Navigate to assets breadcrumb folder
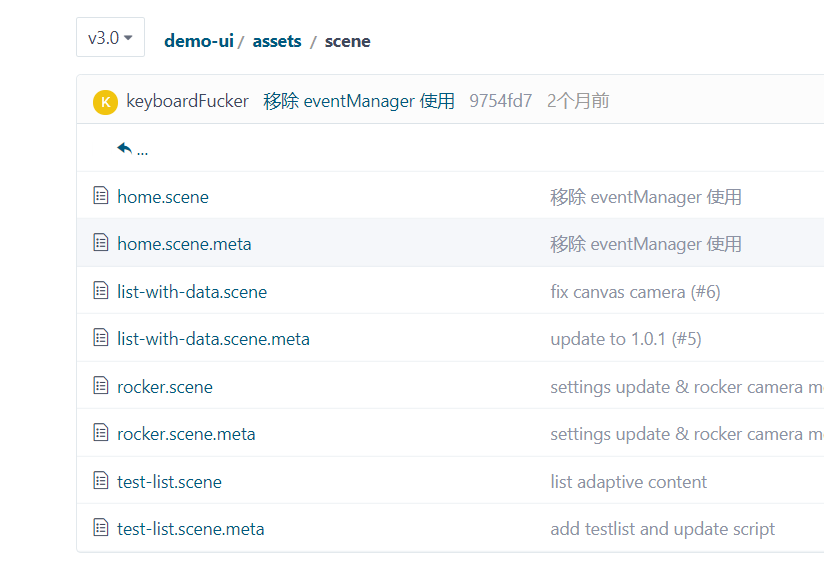Image resolution: width=824 pixels, height=579 pixels. (277, 41)
